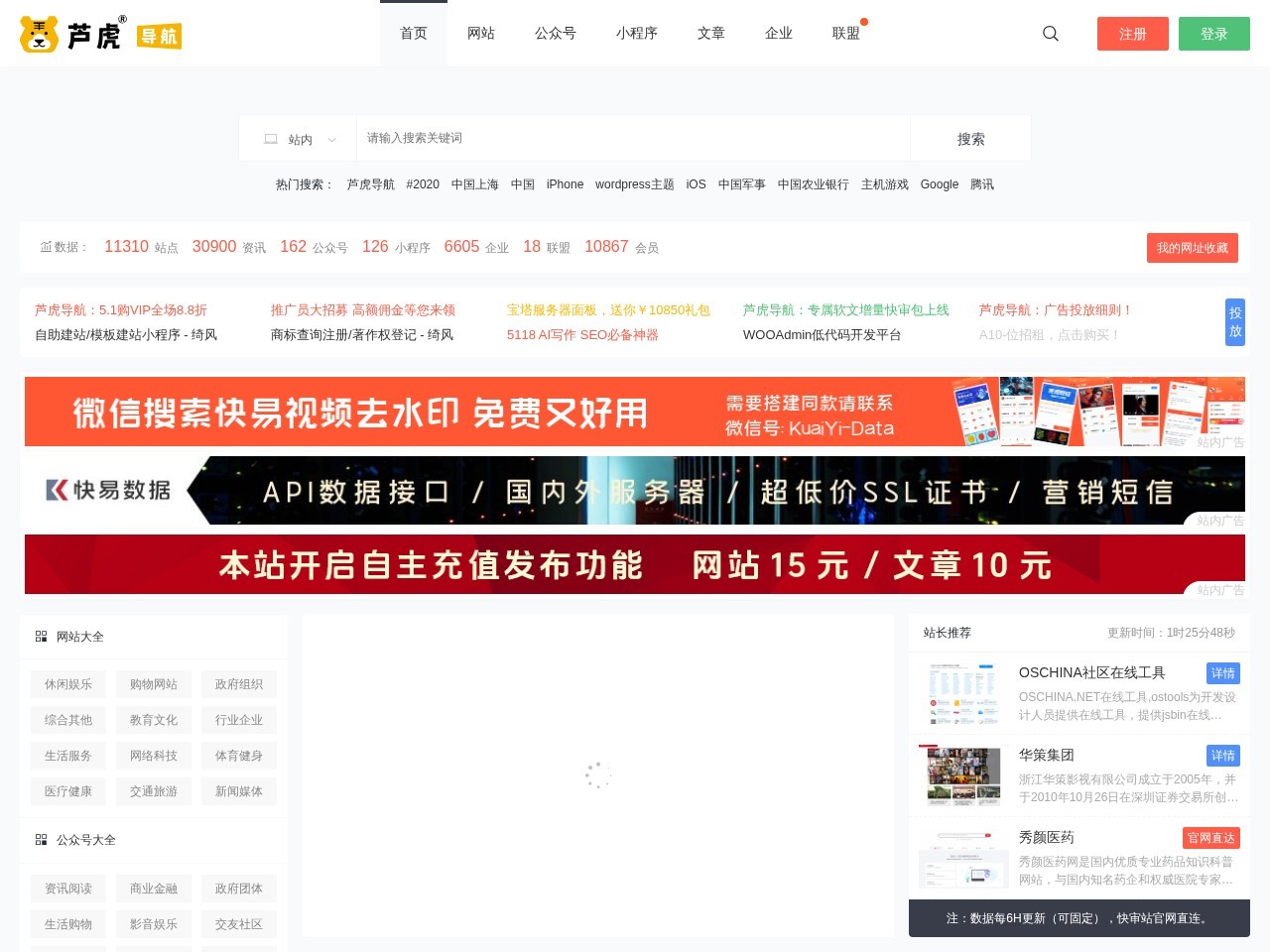This screenshot has width=1270, height=952.
Task: Click the grid icon beside 公众号大全
Action: click(x=42, y=840)
